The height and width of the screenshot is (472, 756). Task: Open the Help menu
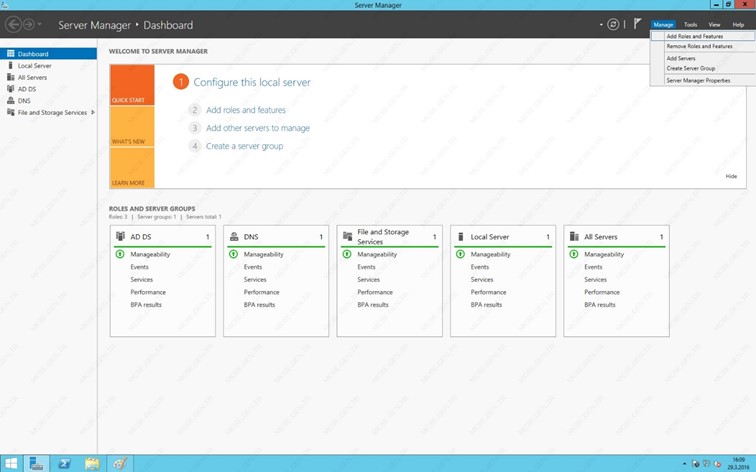click(738, 25)
